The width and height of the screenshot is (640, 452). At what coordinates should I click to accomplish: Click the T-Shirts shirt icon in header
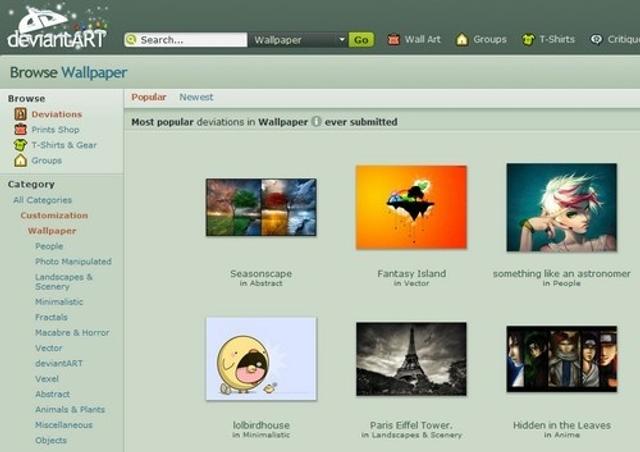(528, 40)
